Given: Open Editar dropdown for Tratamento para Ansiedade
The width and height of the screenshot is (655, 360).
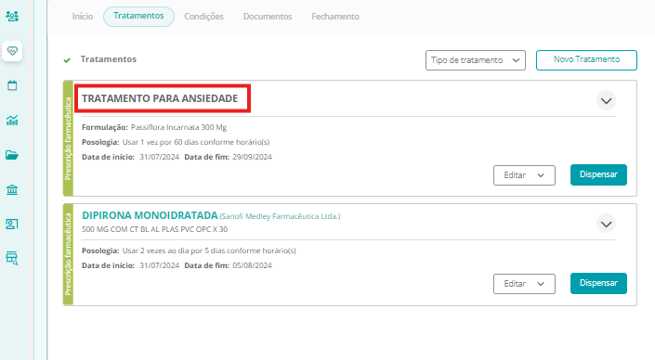Looking at the screenshot, I should 524,175.
